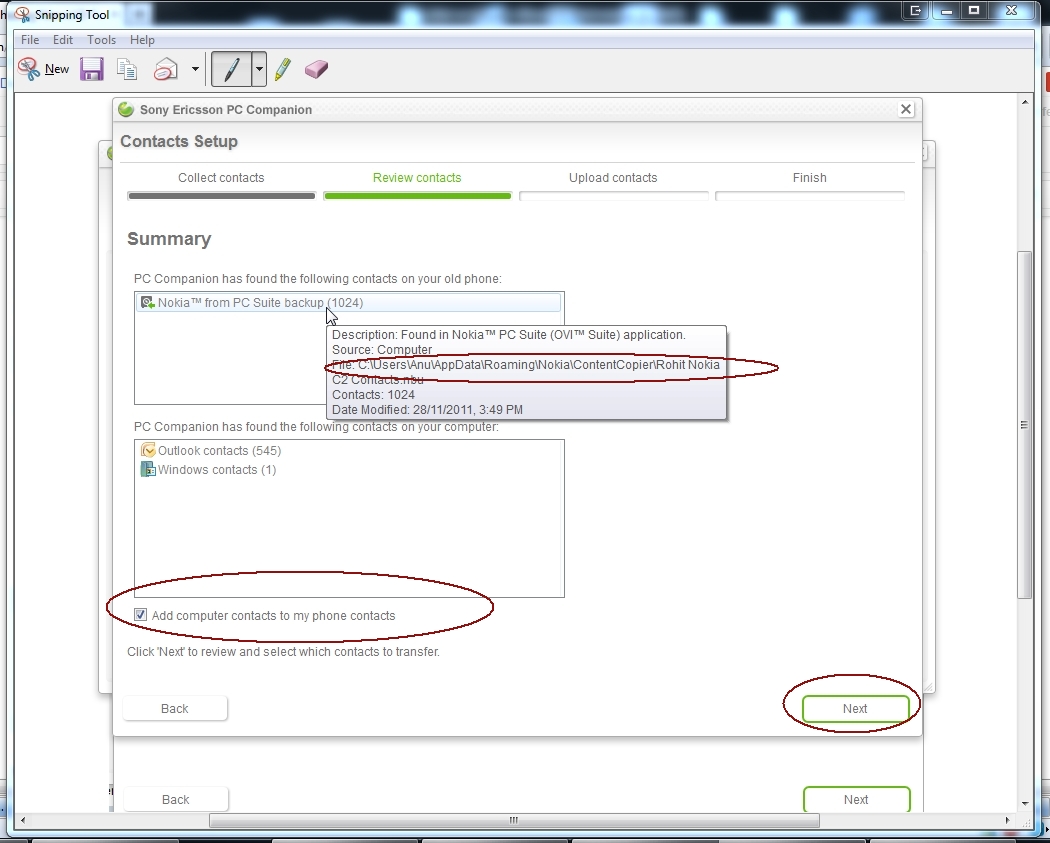
Task: Minimize the Snipping Tool window
Action: point(946,10)
